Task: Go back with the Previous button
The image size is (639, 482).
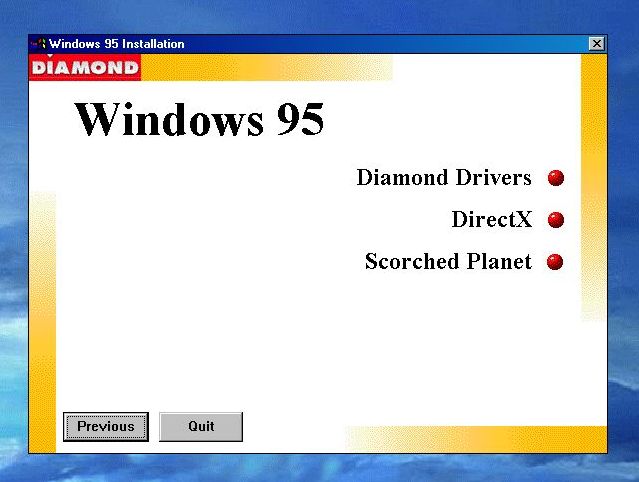Action: point(106,427)
